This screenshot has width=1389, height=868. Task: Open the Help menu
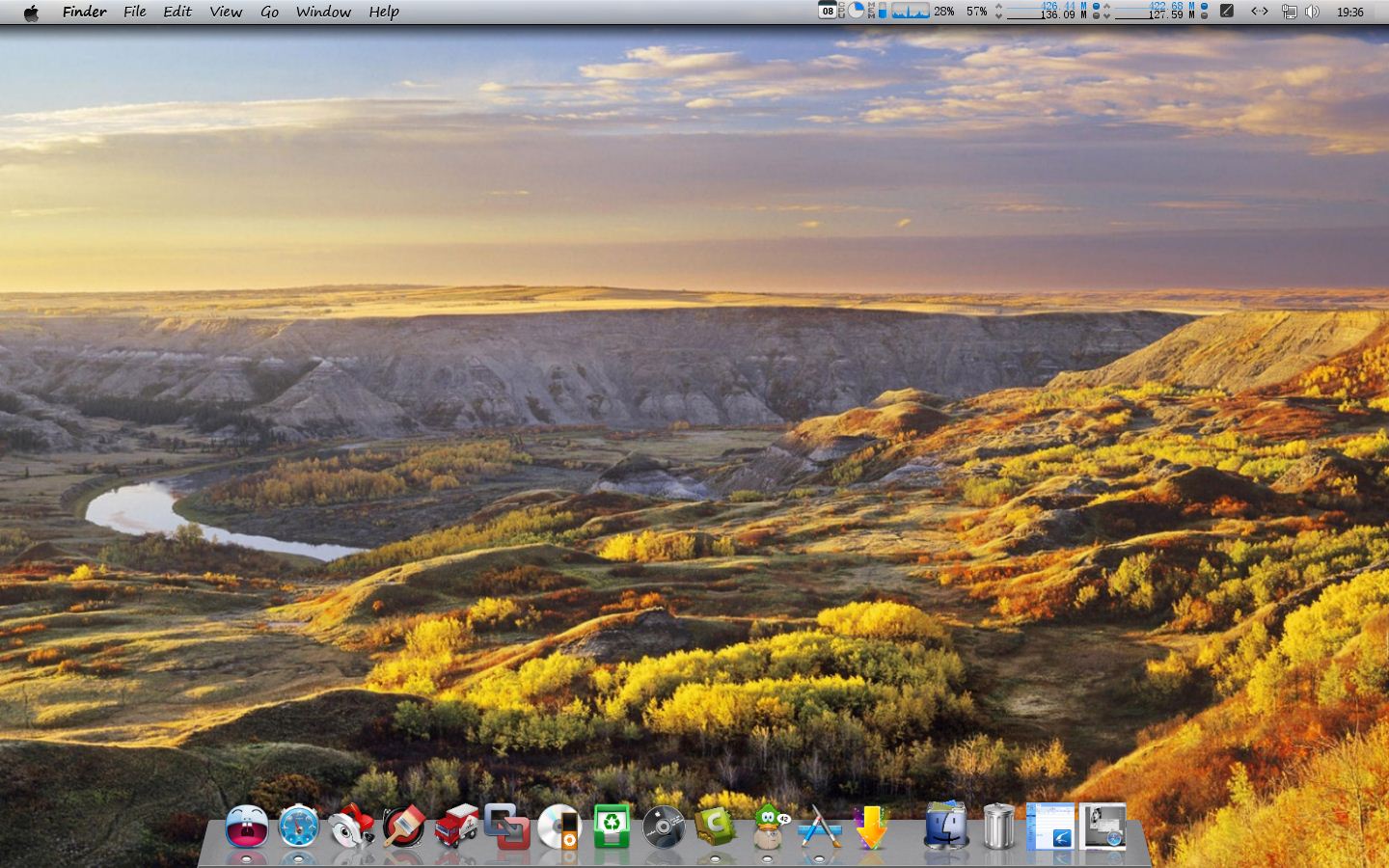click(x=384, y=12)
